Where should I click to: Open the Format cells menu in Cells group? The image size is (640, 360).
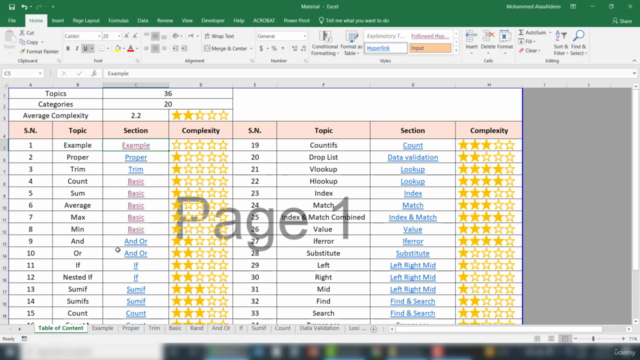coord(505,41)
